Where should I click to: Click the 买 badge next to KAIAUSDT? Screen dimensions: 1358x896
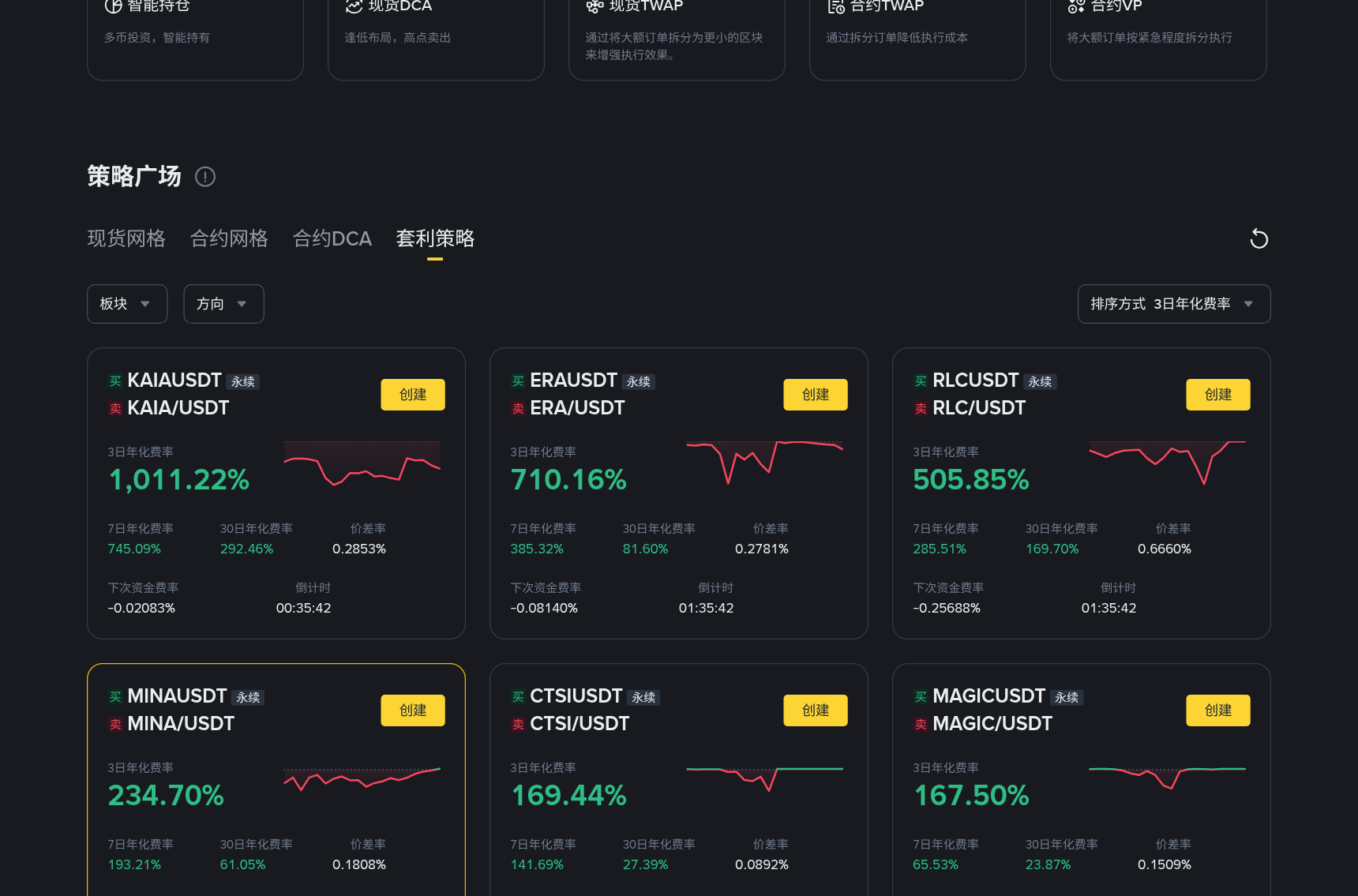[115, 381]
